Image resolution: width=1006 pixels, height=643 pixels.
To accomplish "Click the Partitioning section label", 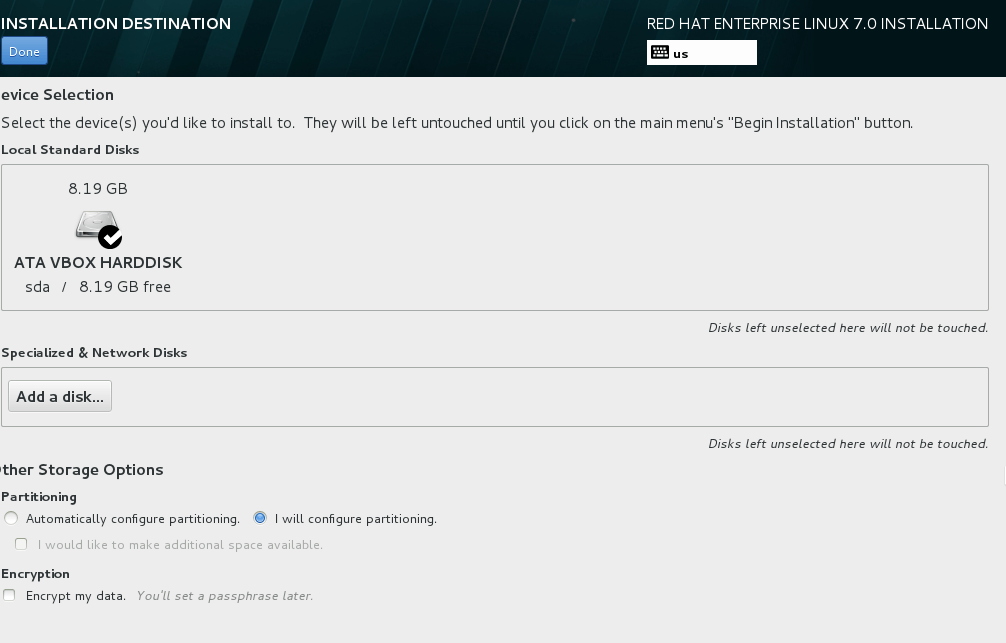I will (x=38, y=497).
